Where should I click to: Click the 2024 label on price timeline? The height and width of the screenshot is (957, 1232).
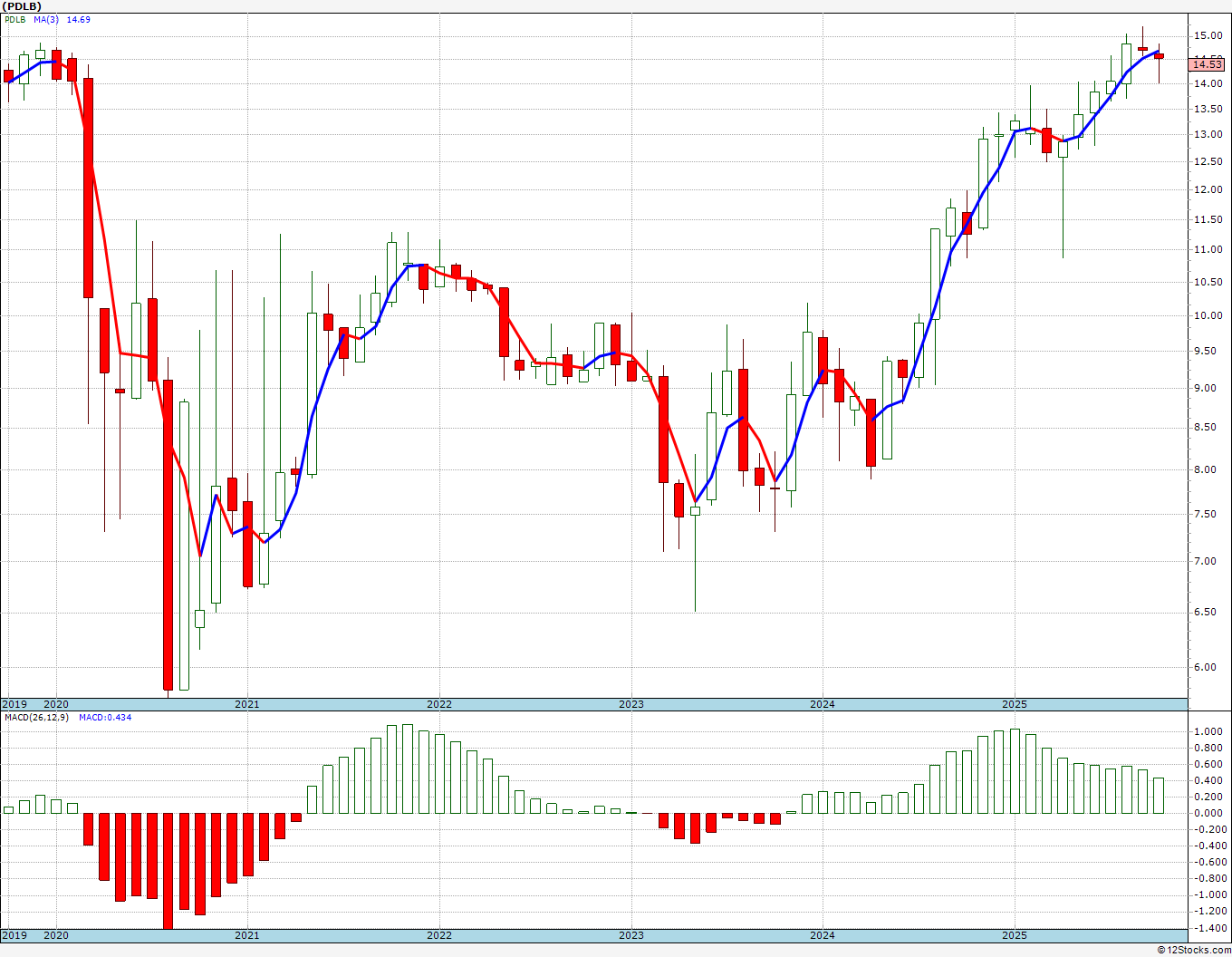point(822,704)
